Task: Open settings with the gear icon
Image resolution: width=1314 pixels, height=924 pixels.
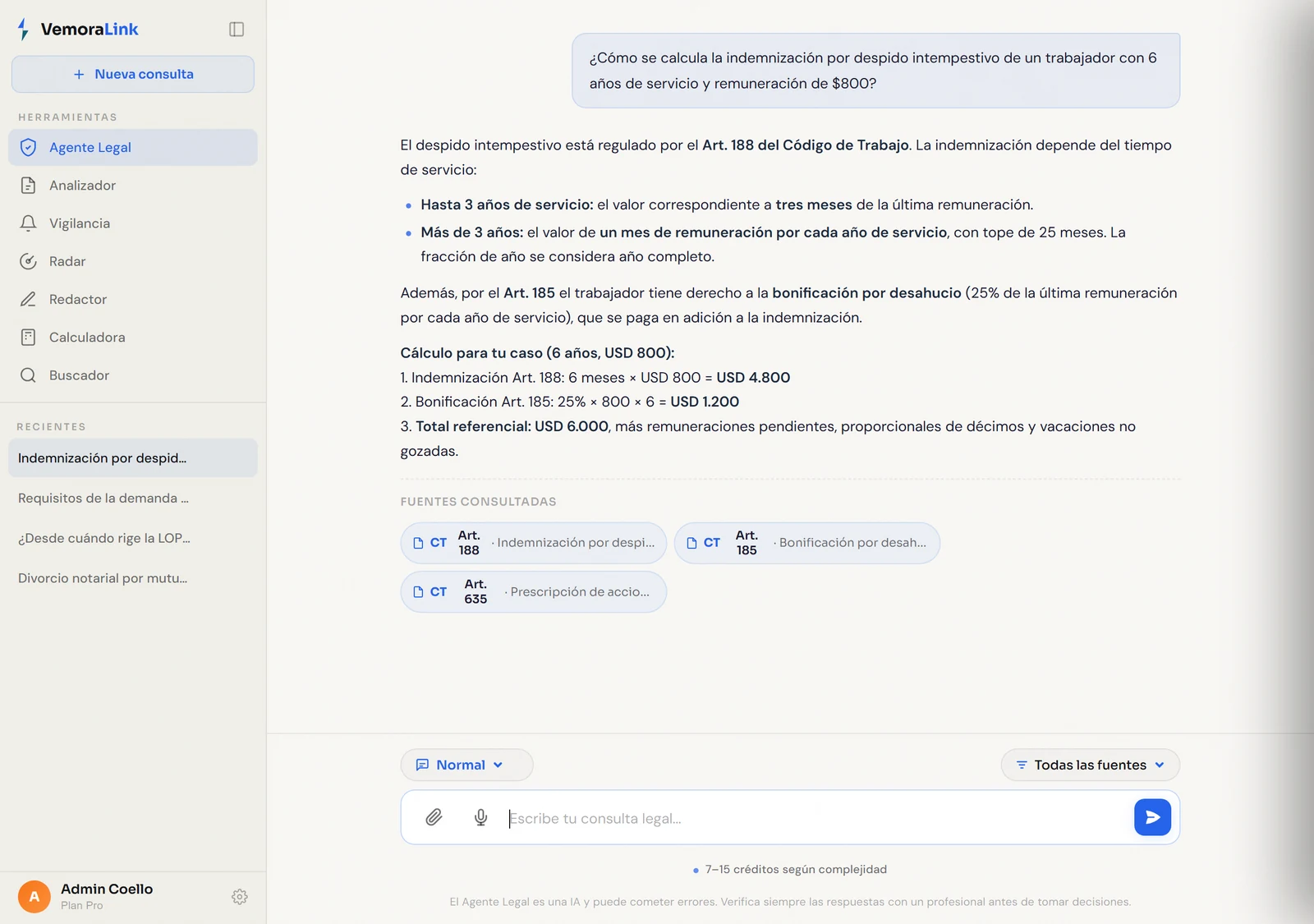Action: tap(240, 897)
